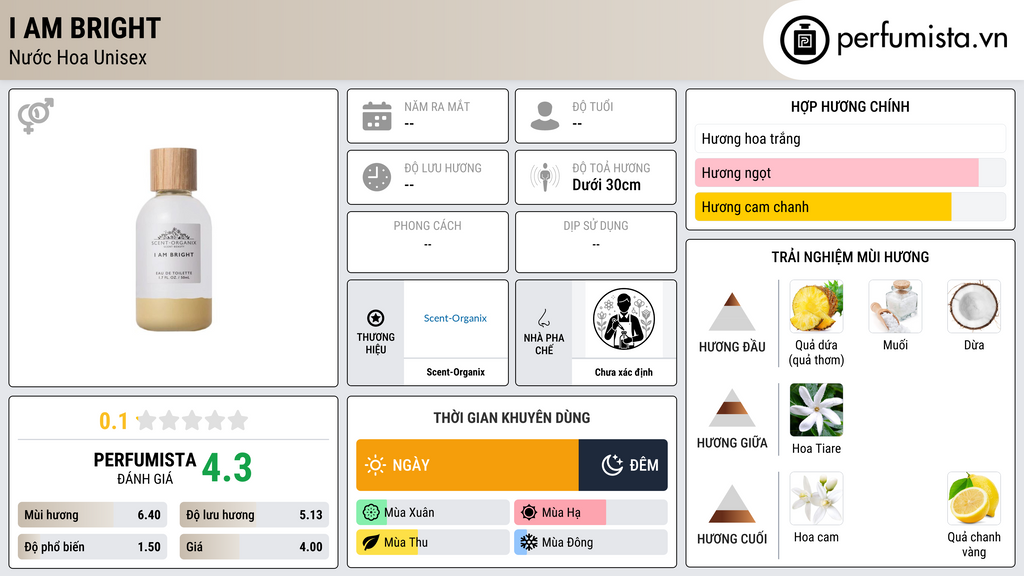Click the Hương cuối pyramid icon
The height and width of the screenshot is (576, 1024).
pyautogui.click(x=732, y=504)
